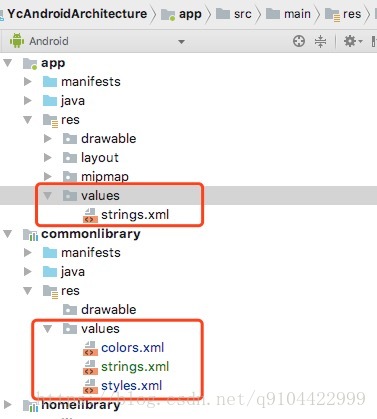Click YcAndroidArchitecture breadcrumb
The image size is (377, 419).
[x=77, y=14]
